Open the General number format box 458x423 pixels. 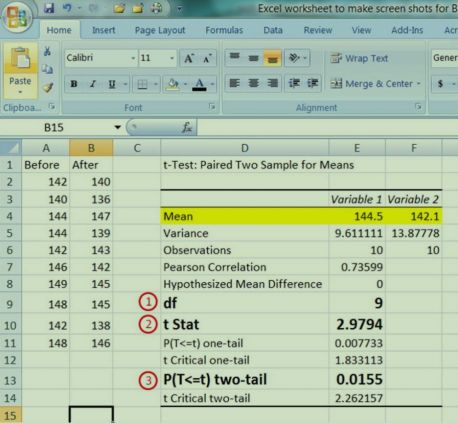(x=445, y=58)
